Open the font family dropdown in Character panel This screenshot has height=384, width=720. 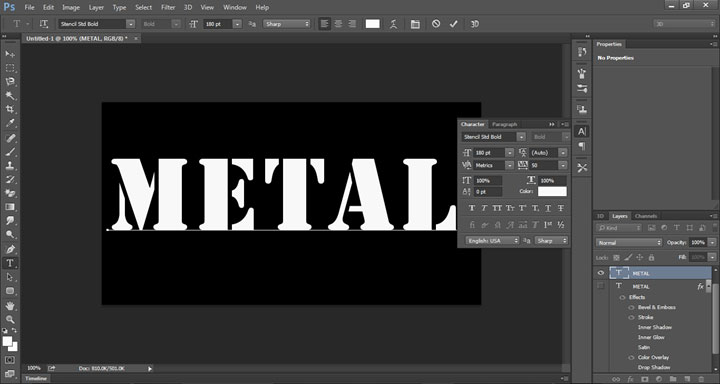(x=521, y=137)
